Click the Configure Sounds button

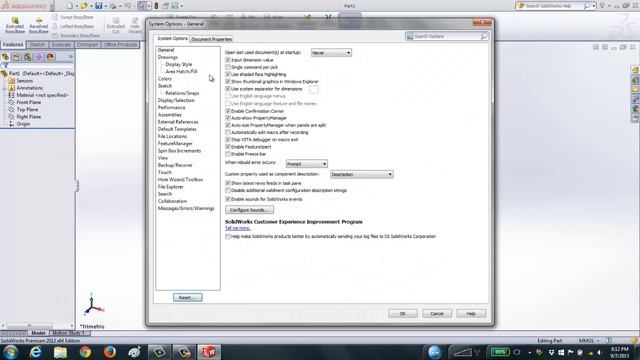click(249, 210)
